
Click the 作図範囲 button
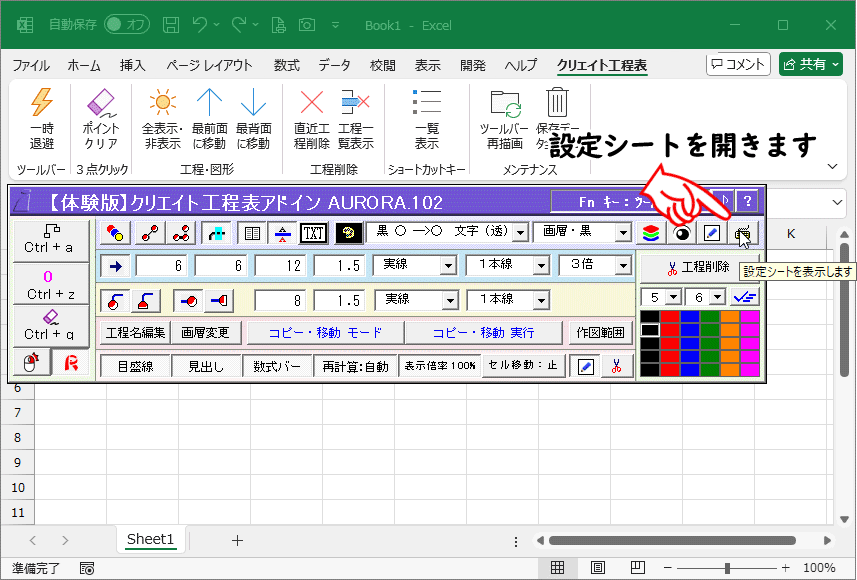601,333
